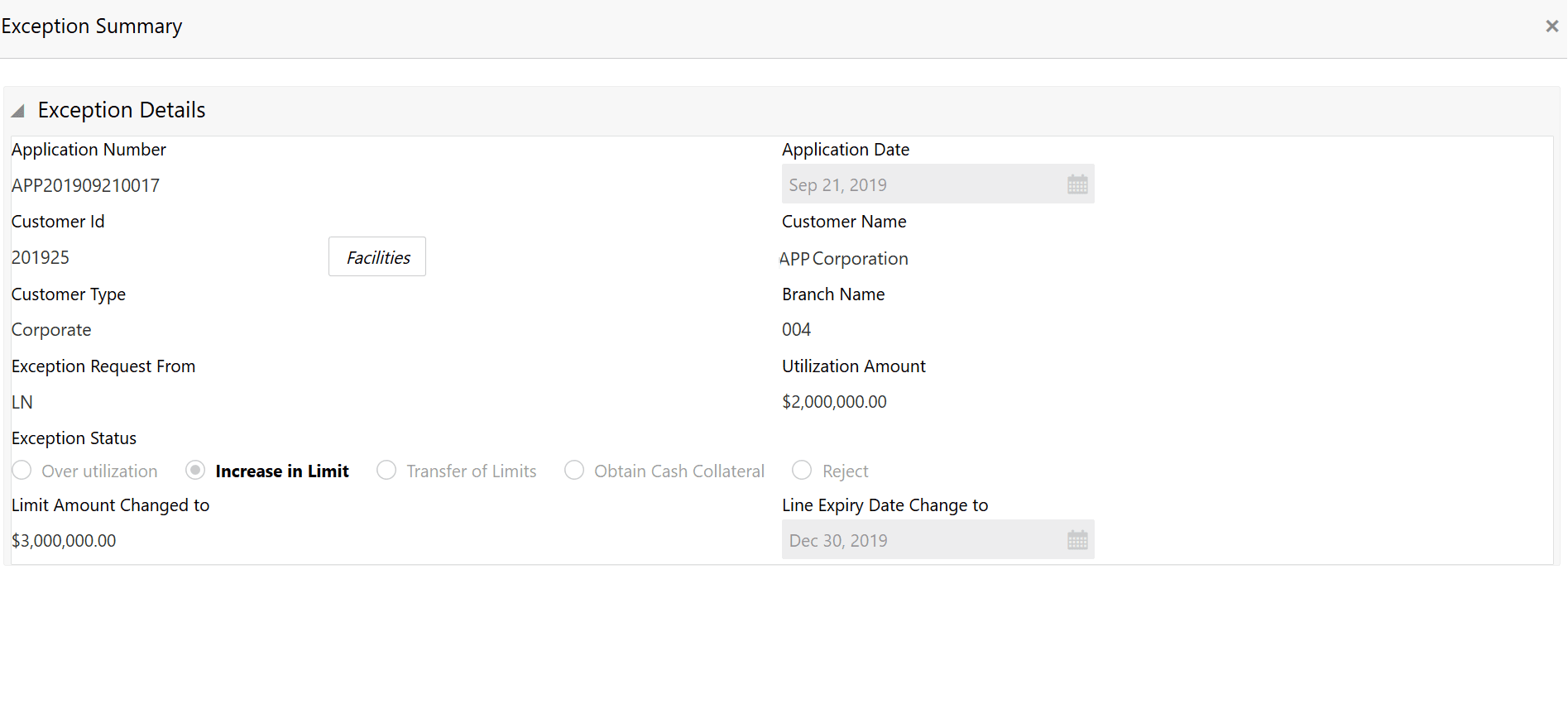The height and width of the screenshot is (727, 1568).
Task: Select the Increase in Limit radio button
Action: point(195,471)
